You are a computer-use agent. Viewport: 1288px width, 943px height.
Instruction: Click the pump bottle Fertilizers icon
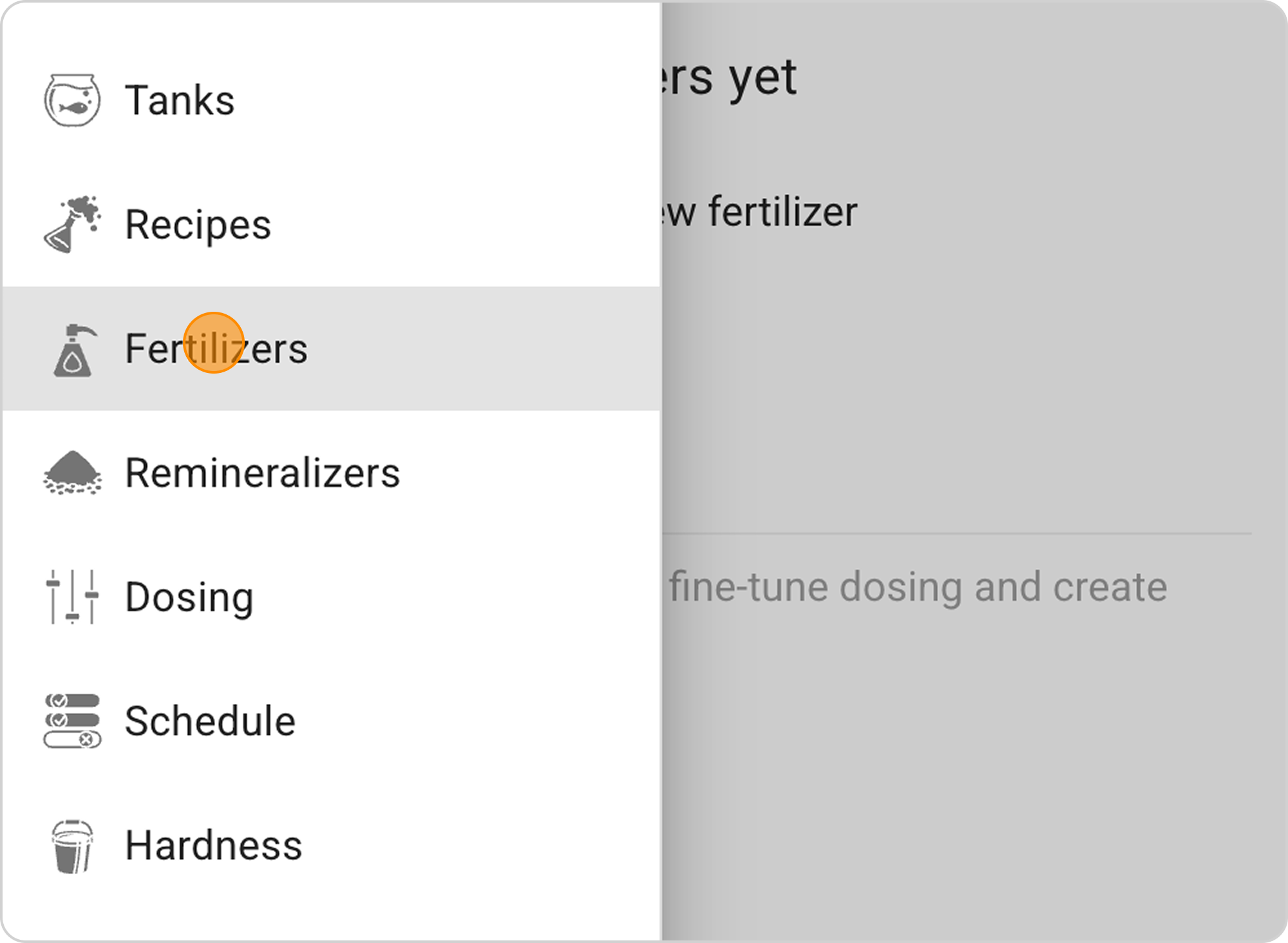73,350
